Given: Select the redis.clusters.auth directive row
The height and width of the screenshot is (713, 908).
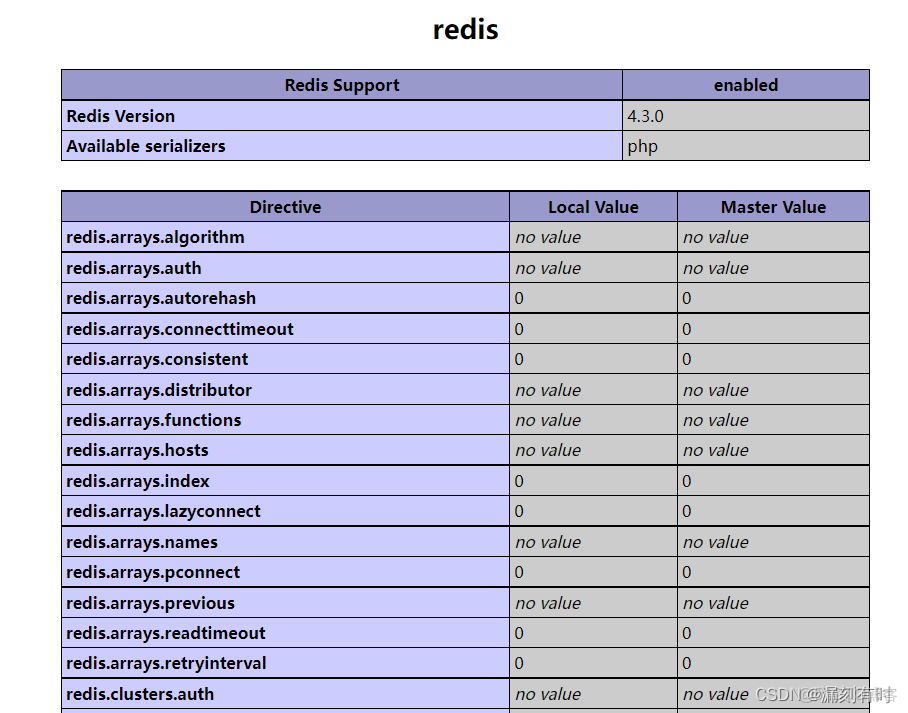Looking at the screenshot, I should pyautogui.click(x=141, y=694).
